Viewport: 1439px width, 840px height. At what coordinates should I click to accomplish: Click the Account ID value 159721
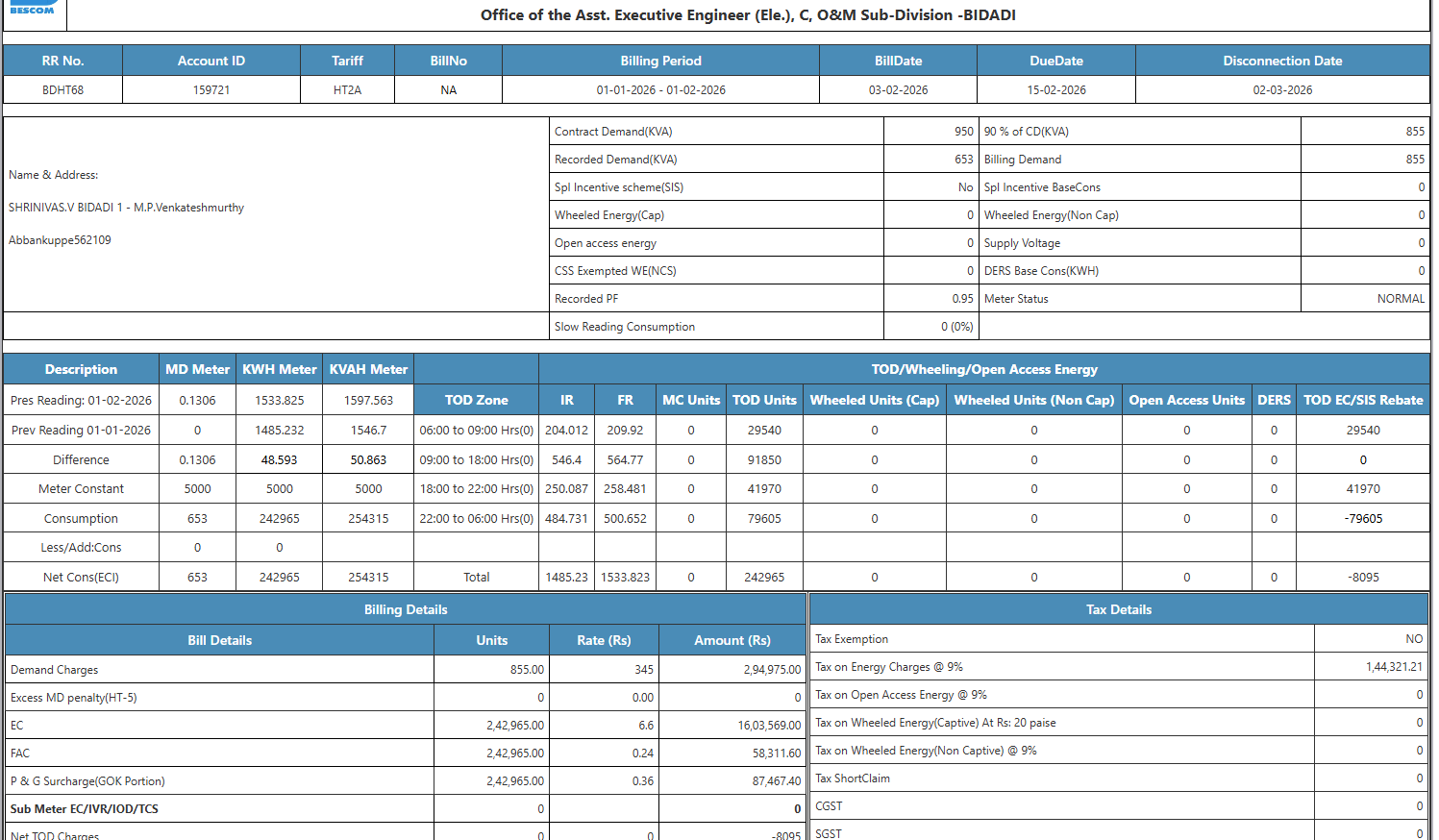pyautogui.click(x=211, y=90)
